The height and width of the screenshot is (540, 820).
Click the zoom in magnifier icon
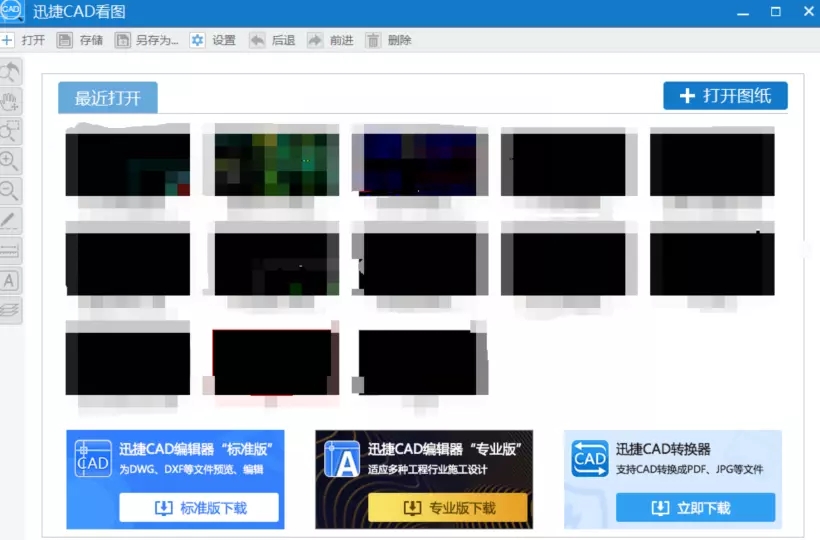pyautogui.click(x=10, y=160)
